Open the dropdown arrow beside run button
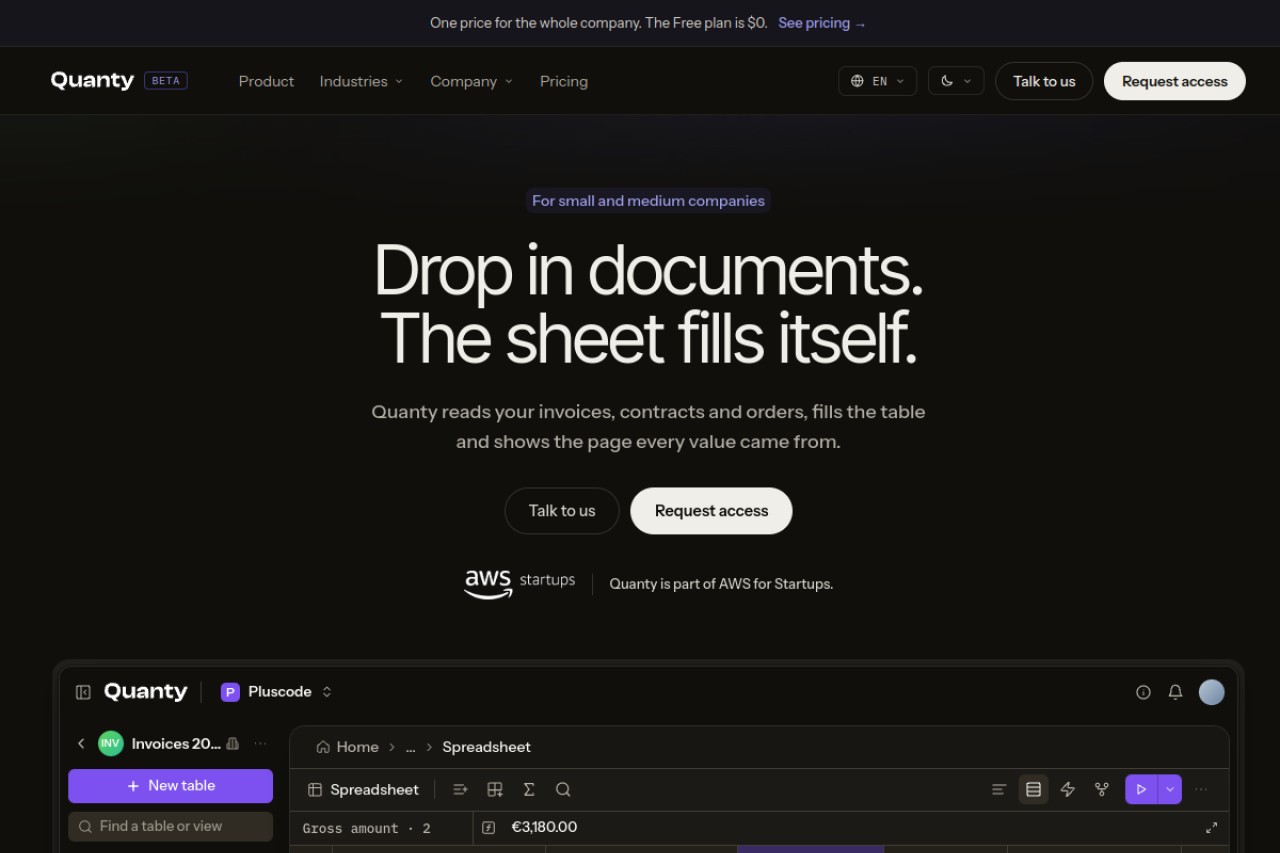Image resolution: width=1280 pixels, height=853 pixels. (1170, 790)
